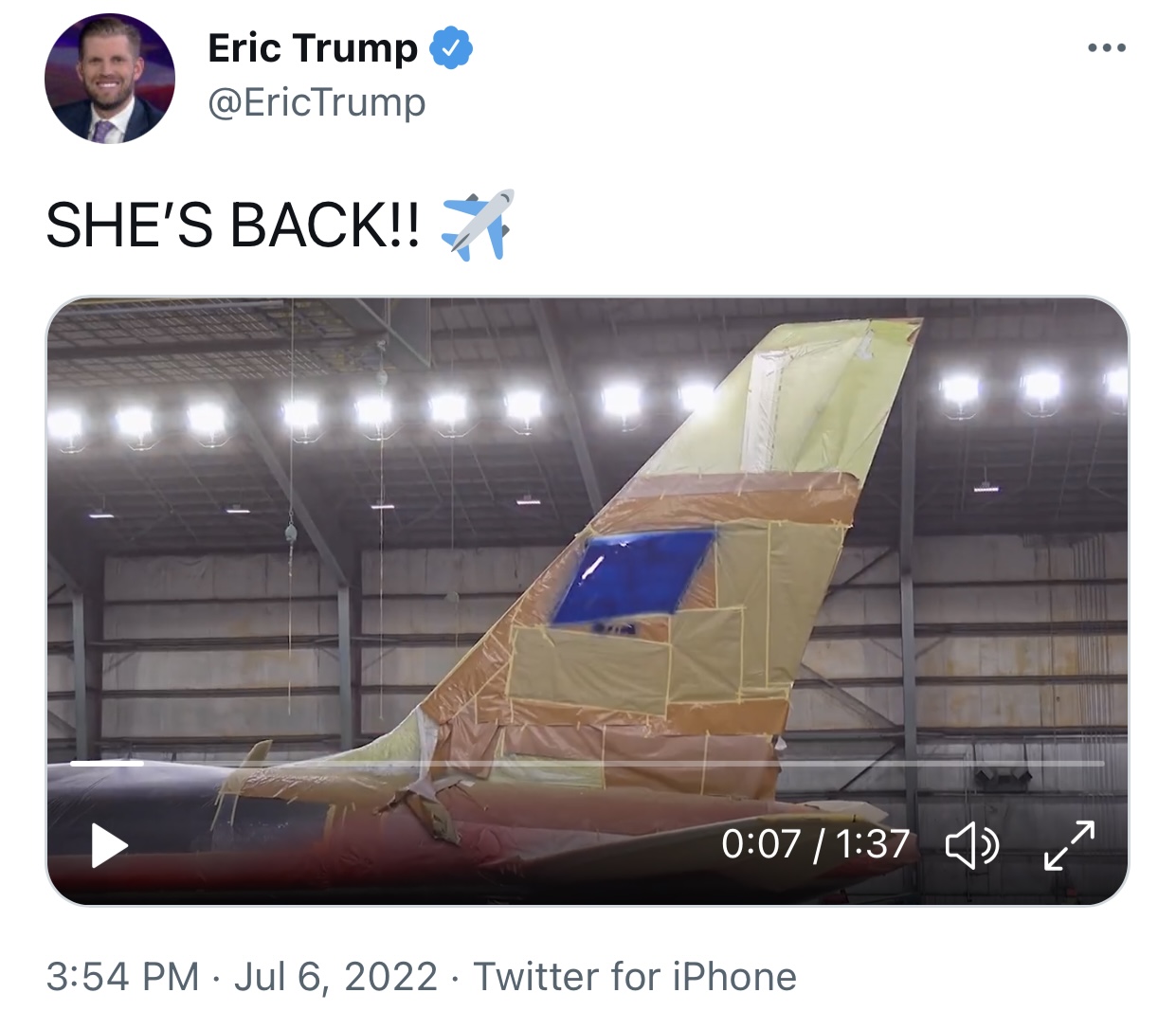
Task: Click the blue verified badge
Action: (452, 48)
